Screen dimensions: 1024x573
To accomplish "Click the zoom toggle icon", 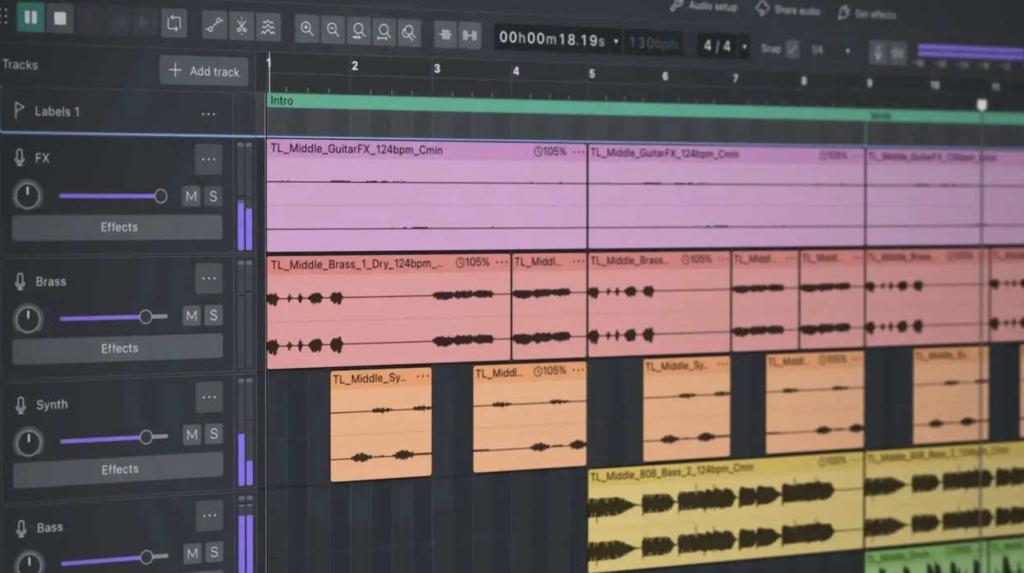I will [x=409, y=32].
